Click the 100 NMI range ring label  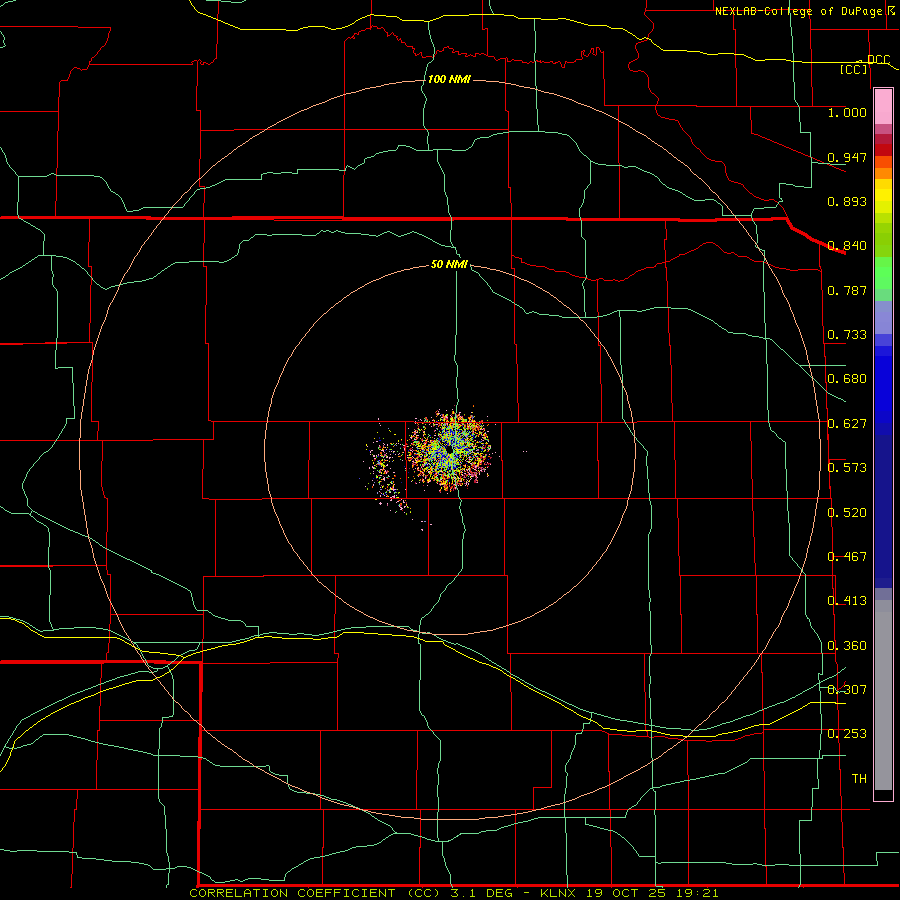tap(449, 79)
